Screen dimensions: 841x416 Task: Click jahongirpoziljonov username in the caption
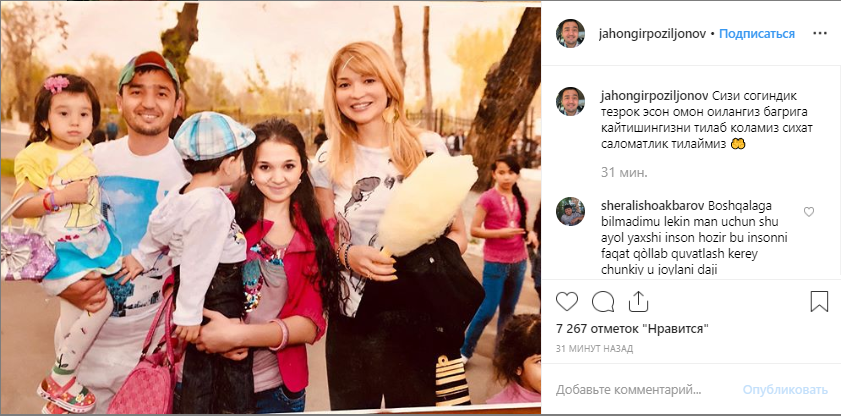coord(654,96)
